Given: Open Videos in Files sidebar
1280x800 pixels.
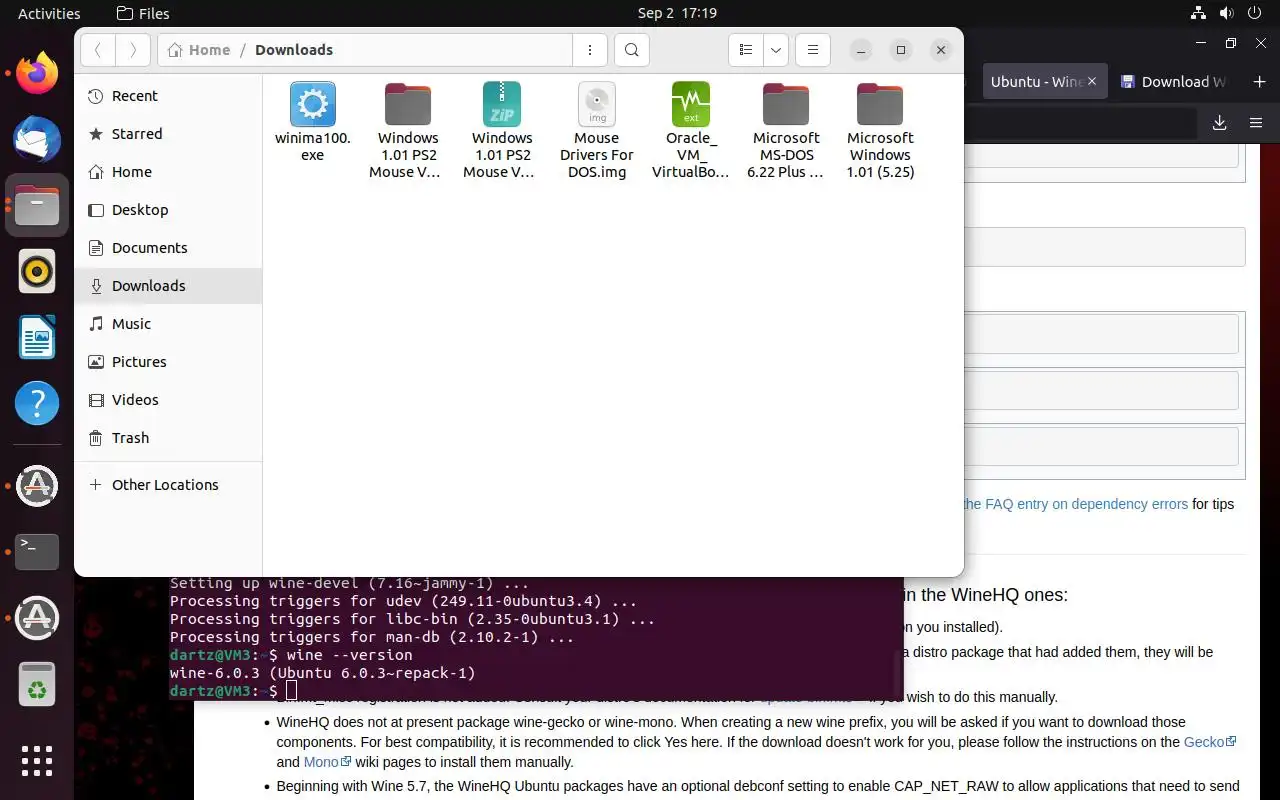Looking at the screenshot, I should pyautogui.click(x=168, y=400).
